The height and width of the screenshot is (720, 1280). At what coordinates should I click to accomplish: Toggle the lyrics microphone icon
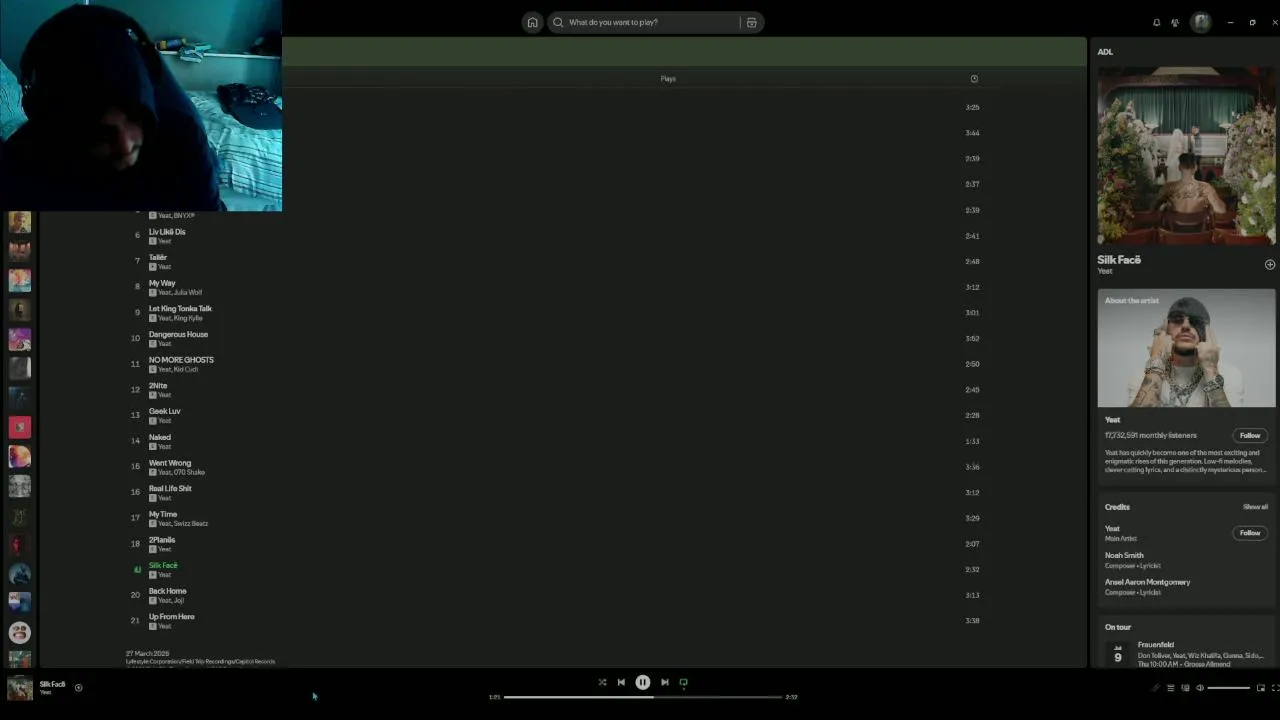click(1156, 688)
